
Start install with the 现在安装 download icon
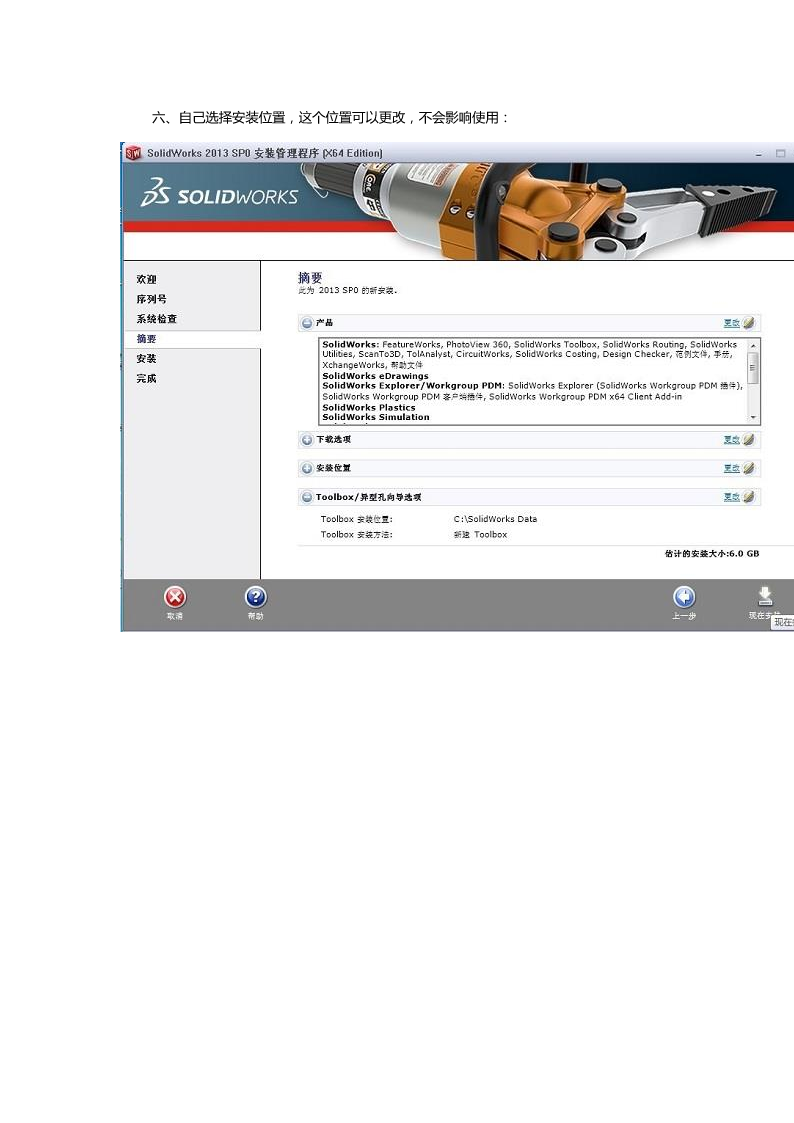point(765,597)
